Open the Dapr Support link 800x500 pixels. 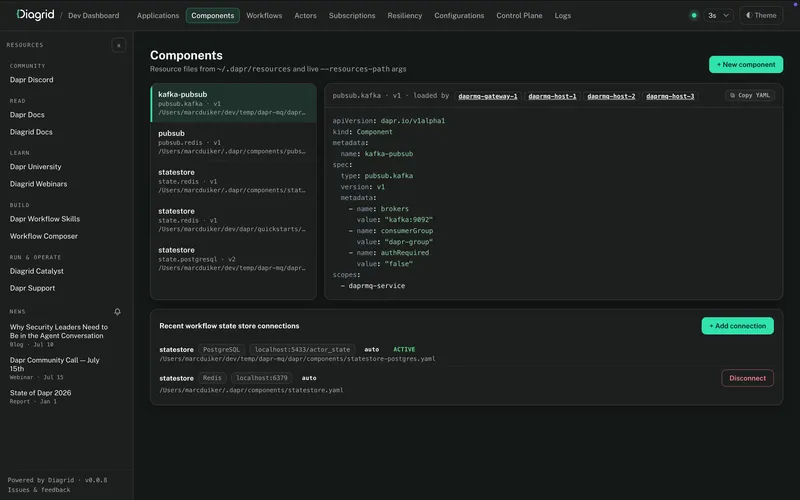[32, 288]
